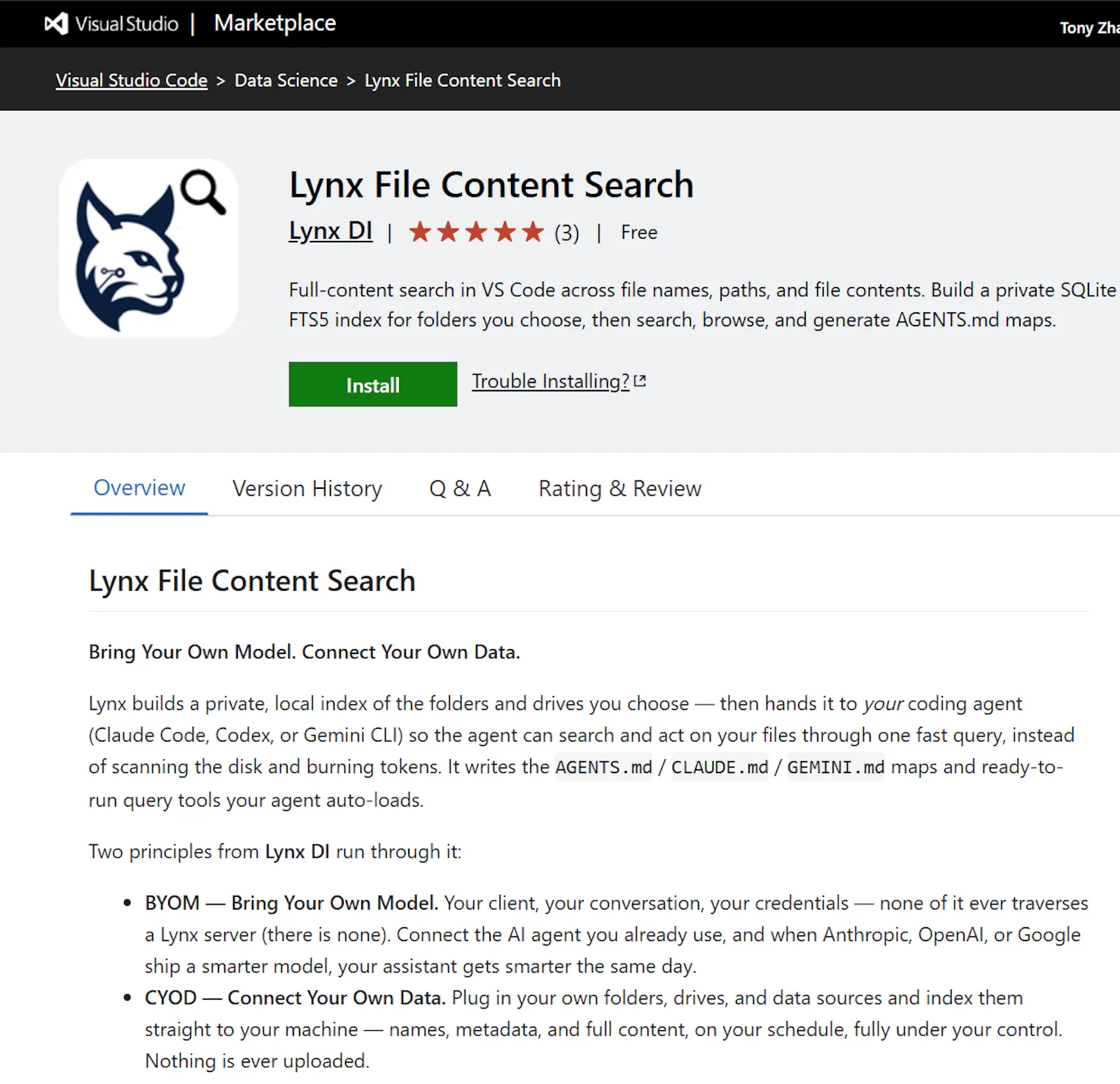Screen dimensions: 1120x1084
Task: Open the Tony Zha user account name
Action: [1089, 27]
